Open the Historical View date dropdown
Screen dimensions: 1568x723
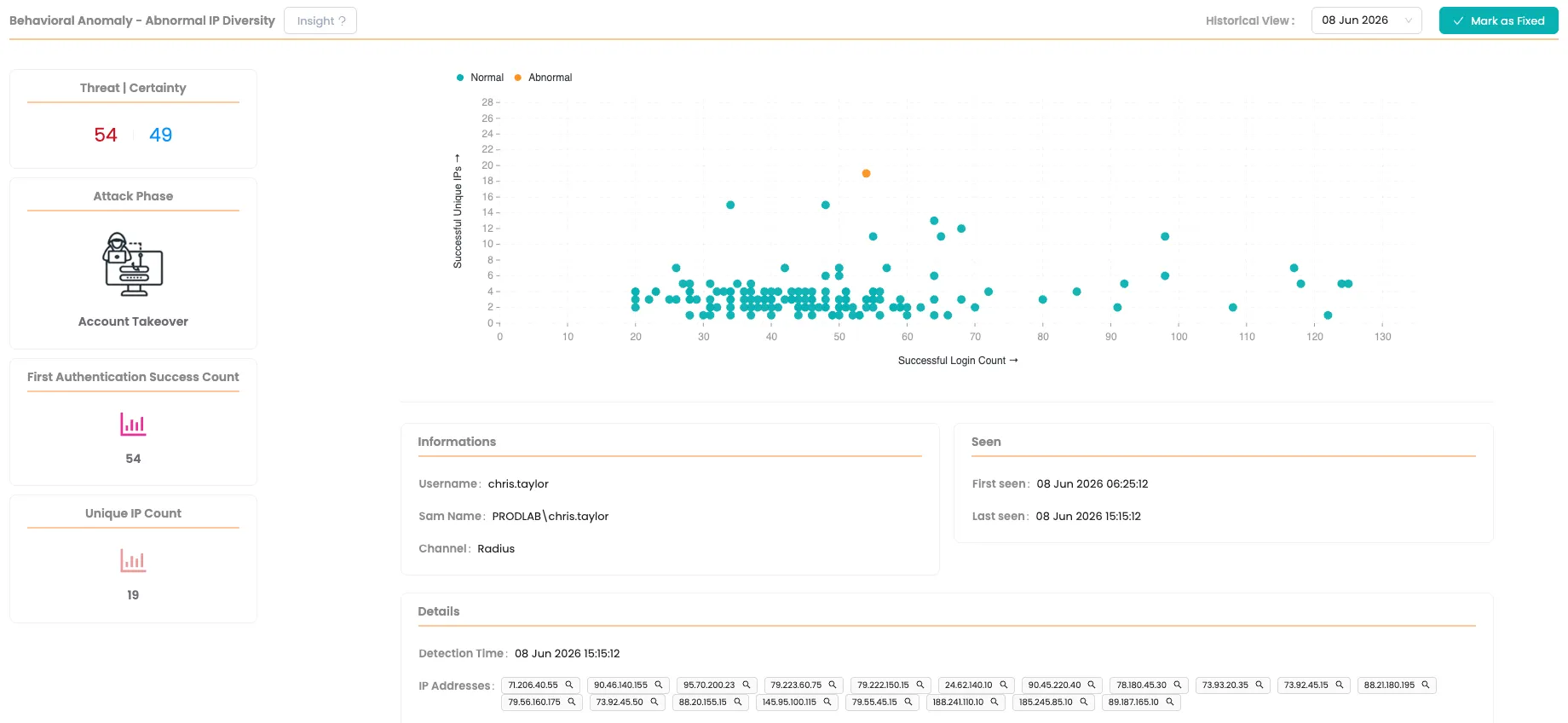point(1367,20)
